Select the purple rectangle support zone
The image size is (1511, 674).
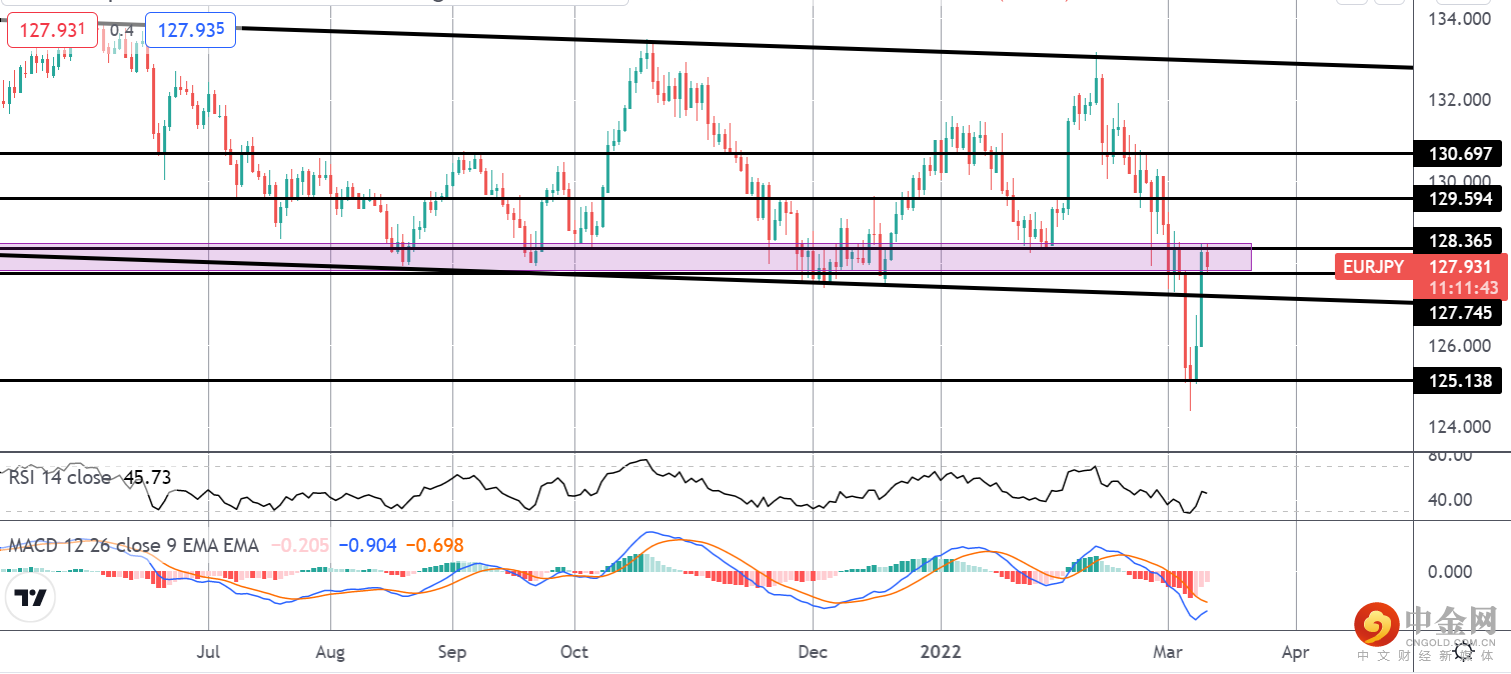coord(625,257)
